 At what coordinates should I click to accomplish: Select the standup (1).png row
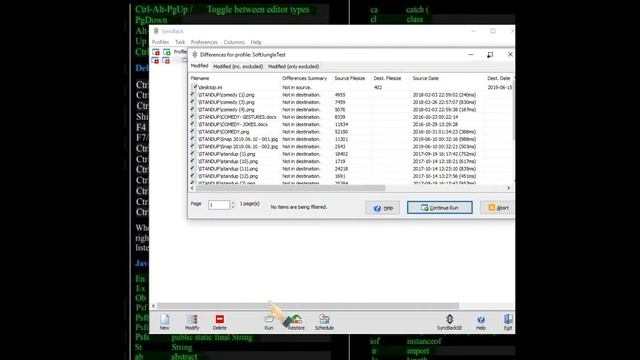350,154
